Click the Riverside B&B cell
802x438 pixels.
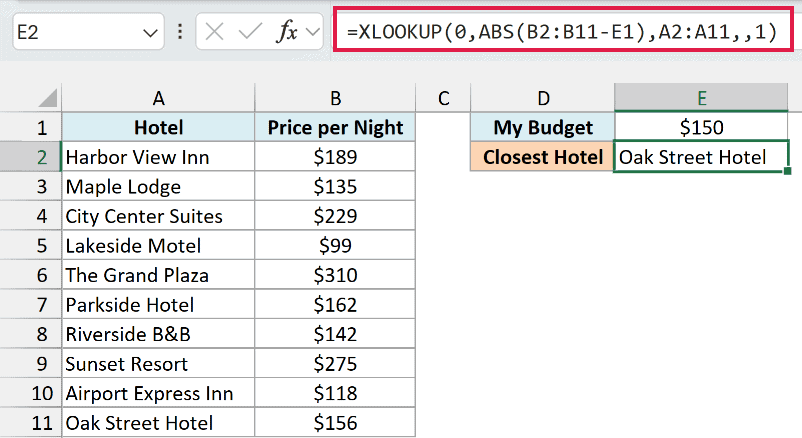coord(159,334)
